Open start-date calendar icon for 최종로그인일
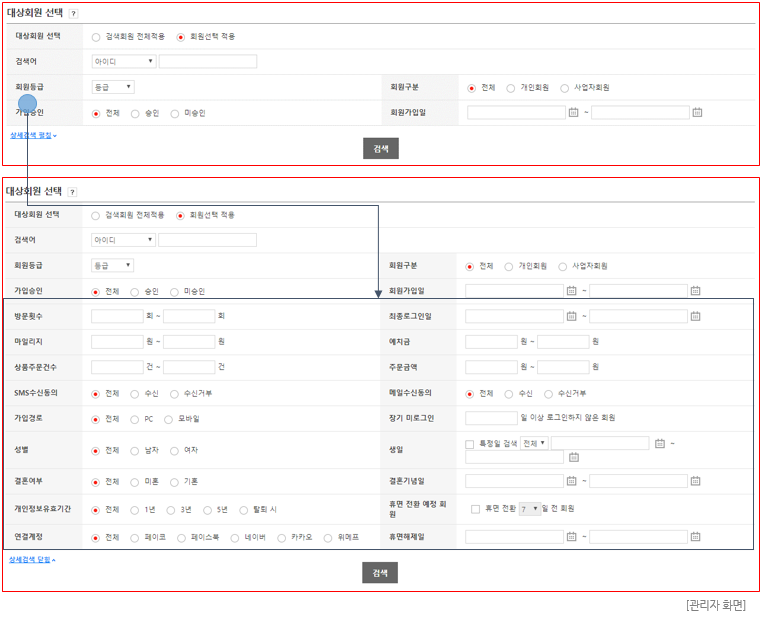 click(x=571, y=316)
